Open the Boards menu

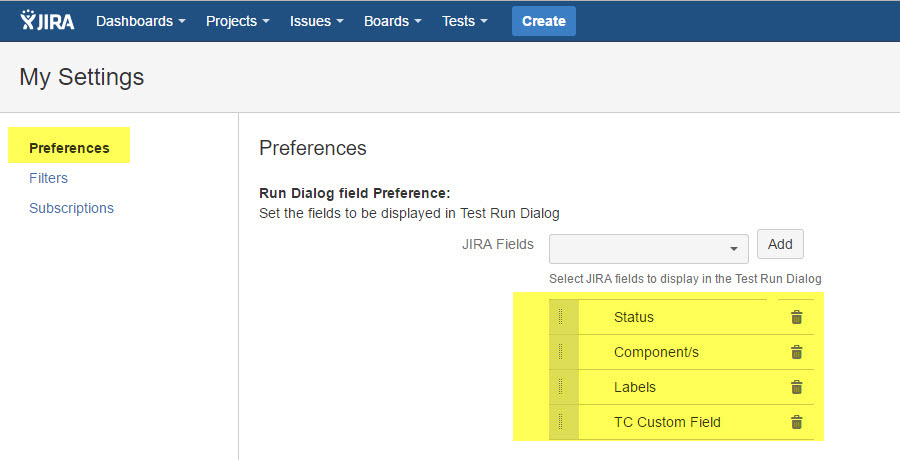(x=392, y=21)
